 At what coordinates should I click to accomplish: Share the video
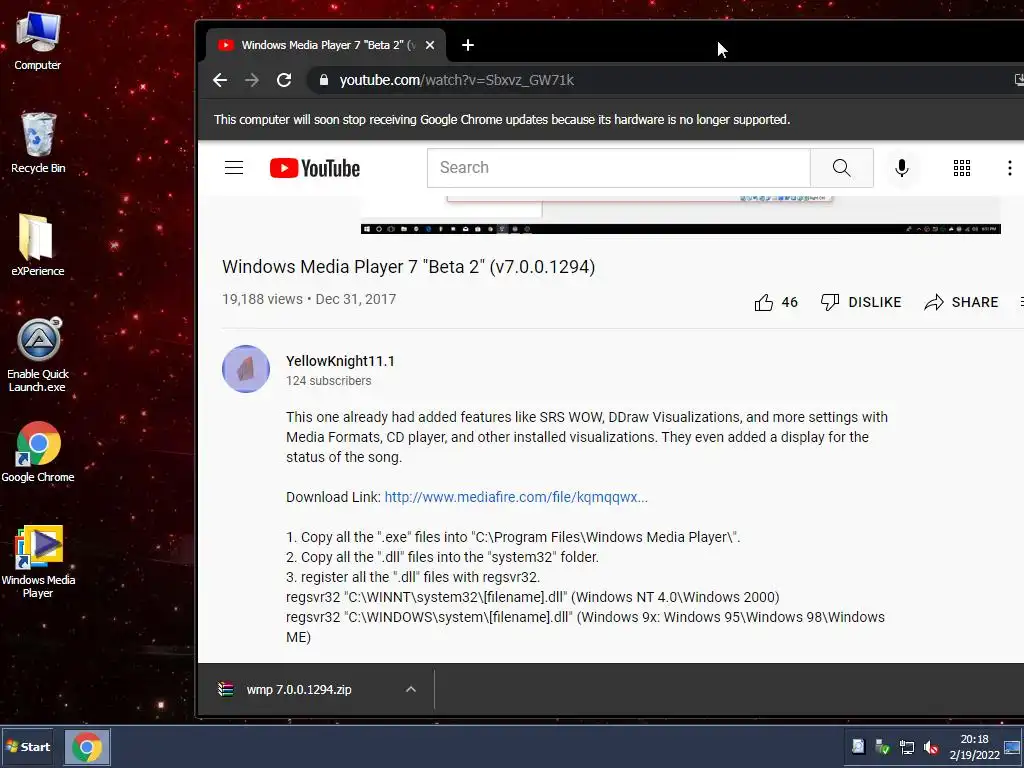(961, 302)
